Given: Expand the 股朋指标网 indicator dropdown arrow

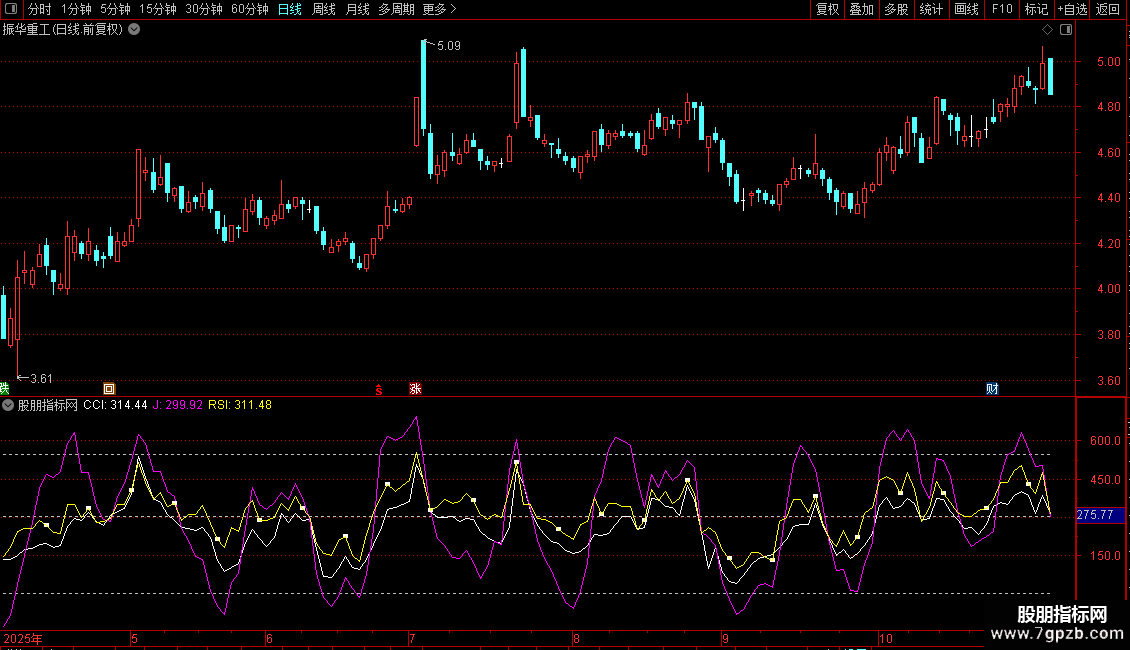Looking at the screenshot, I should point(8,405).
